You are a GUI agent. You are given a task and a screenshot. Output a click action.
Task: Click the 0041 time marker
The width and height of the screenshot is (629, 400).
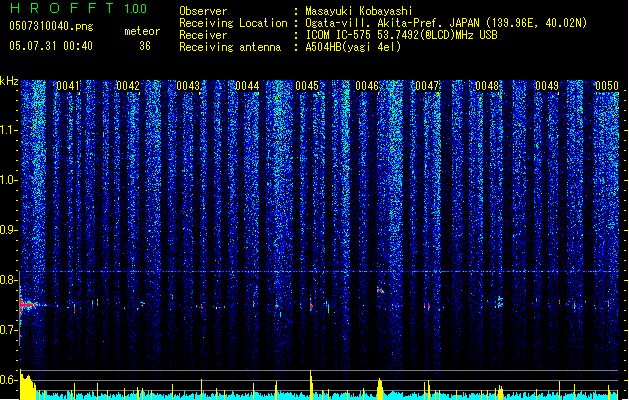68,86
